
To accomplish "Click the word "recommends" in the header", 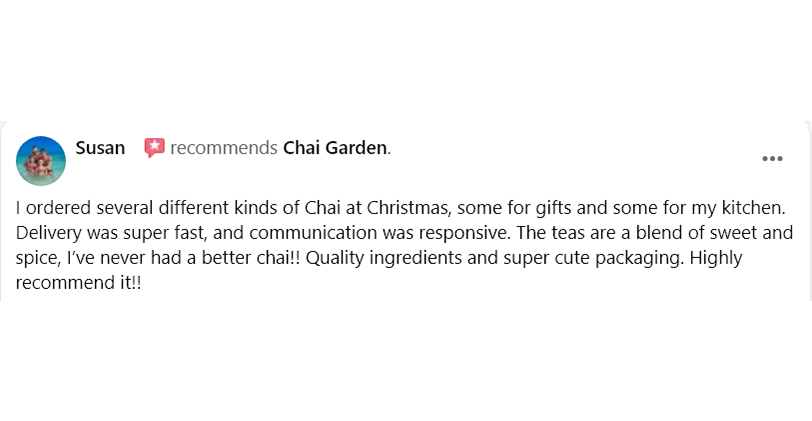I will (x=223, y=148).
